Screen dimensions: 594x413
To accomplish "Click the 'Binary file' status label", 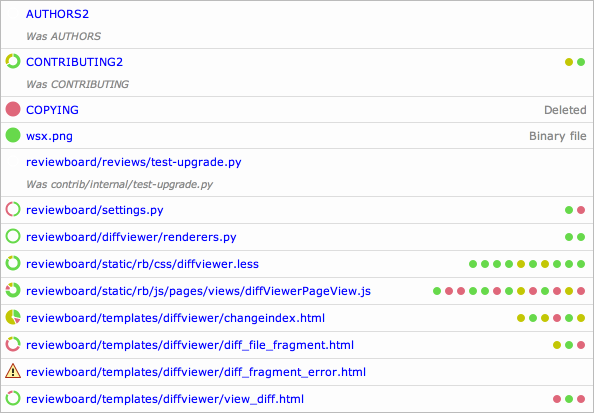I will 558,136.
